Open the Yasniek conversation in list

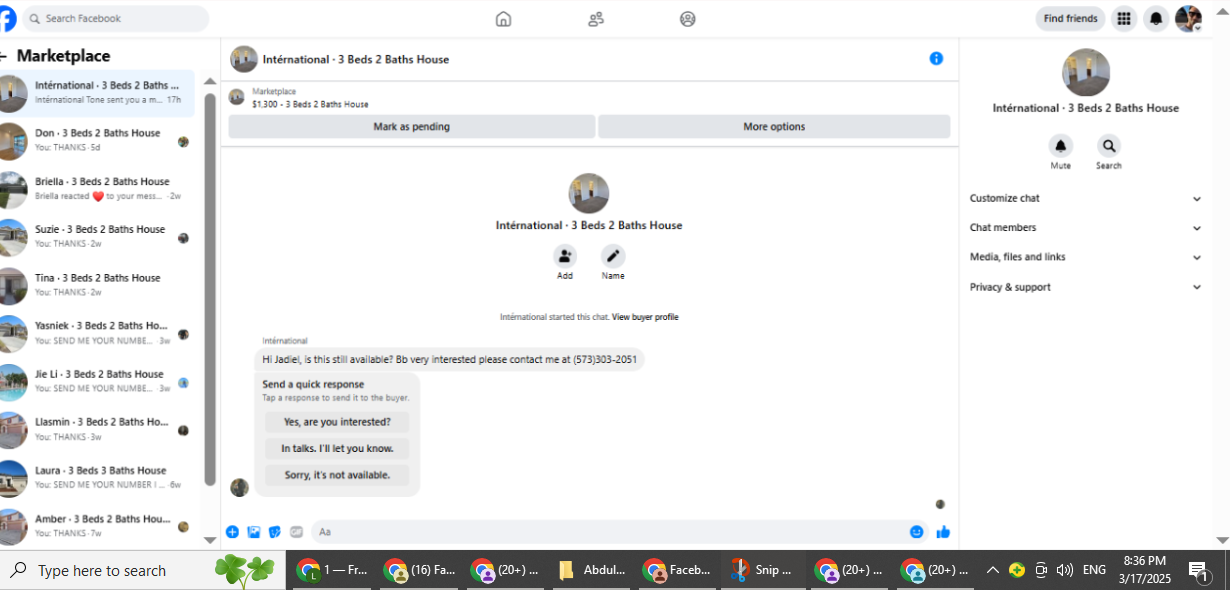click(x=97, y=333)
